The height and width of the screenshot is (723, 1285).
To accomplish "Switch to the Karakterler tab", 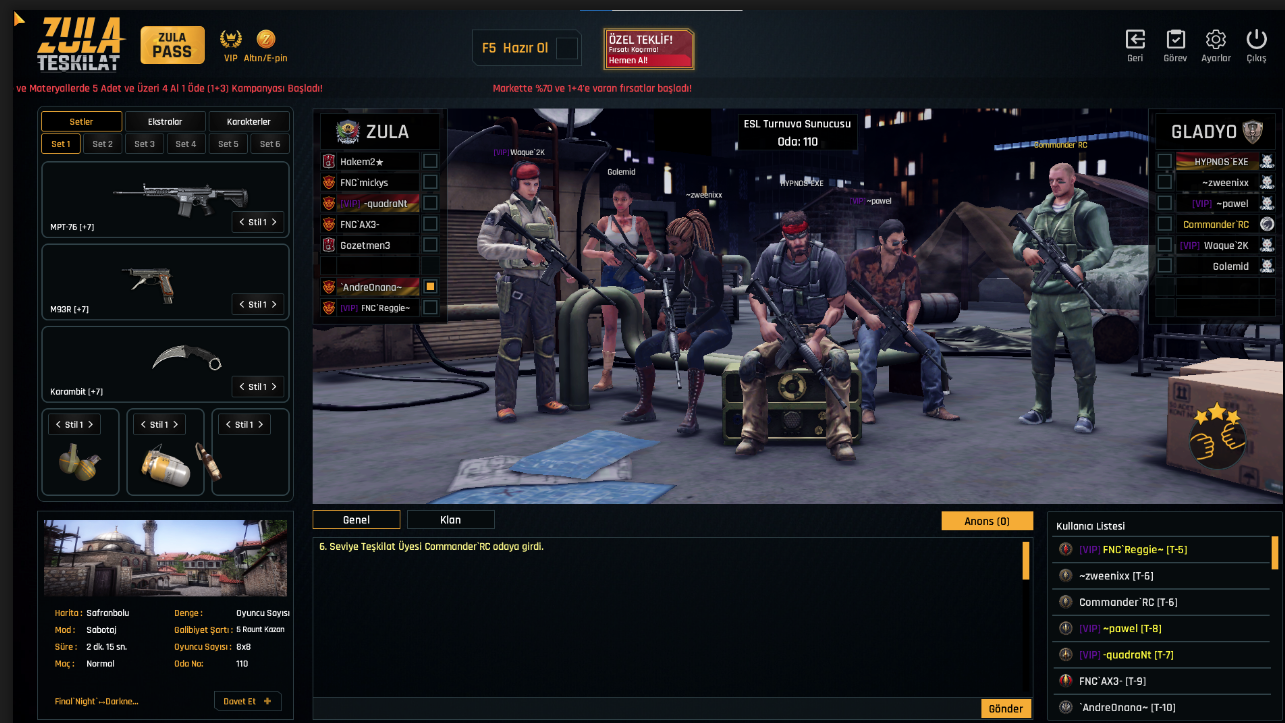I will pyautogui.click(x=248, y=122).
